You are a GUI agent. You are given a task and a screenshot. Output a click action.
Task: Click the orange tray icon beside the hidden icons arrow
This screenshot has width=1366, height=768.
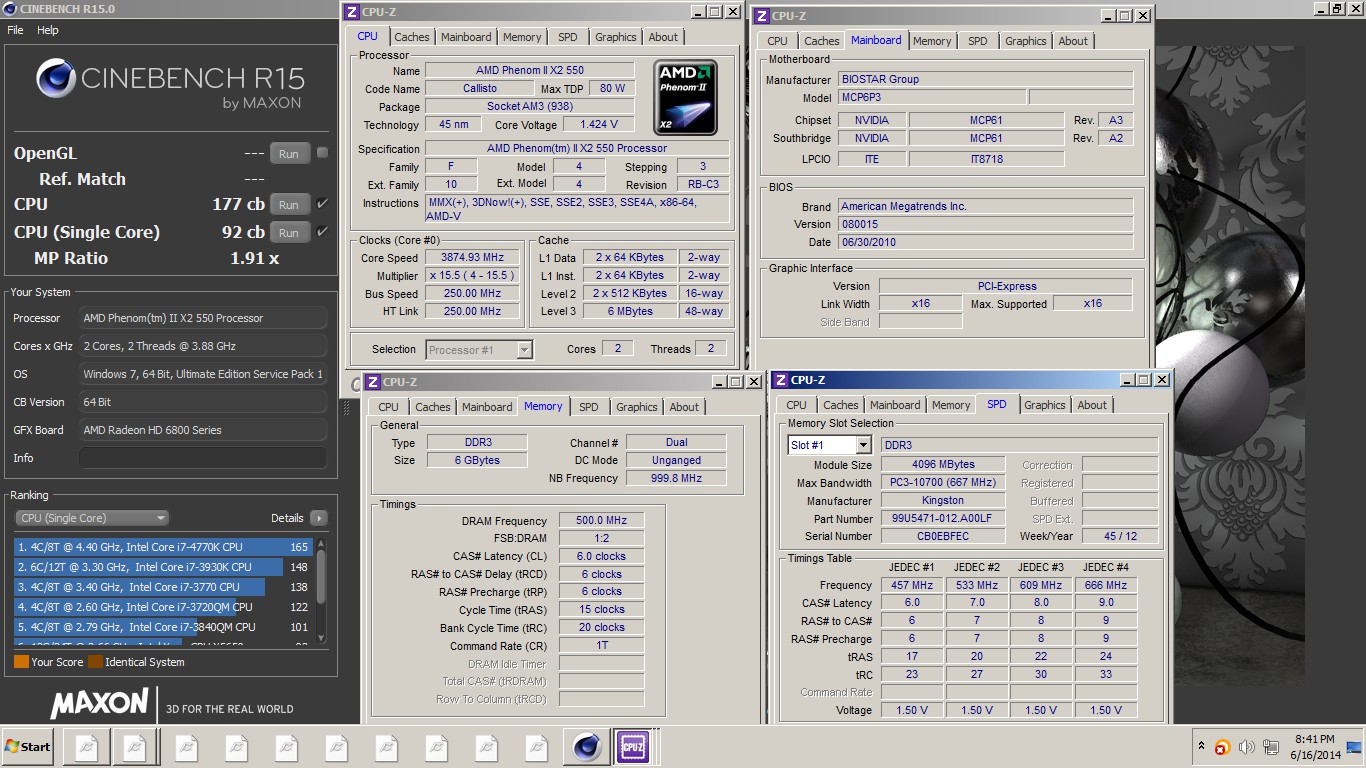[1222, 747]
